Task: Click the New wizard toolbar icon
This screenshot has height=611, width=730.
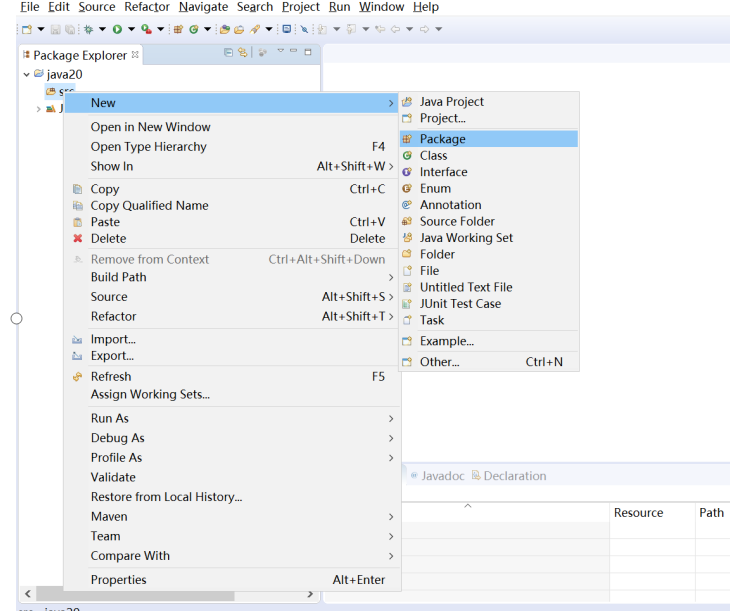Action: 27,29
